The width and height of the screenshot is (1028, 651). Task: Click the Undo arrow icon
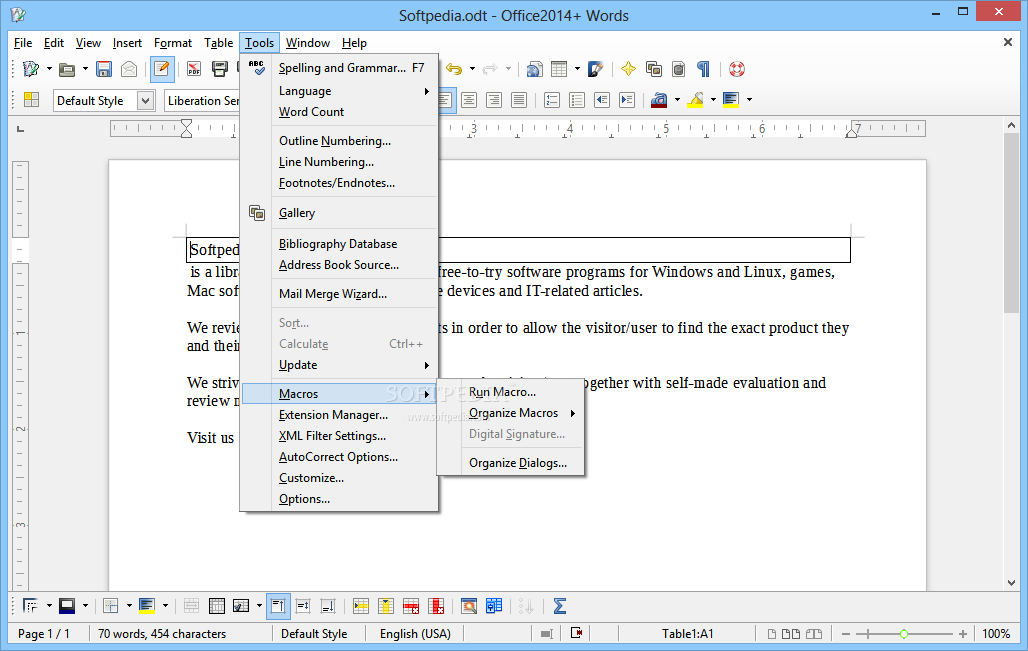click(x=454, y=69)
